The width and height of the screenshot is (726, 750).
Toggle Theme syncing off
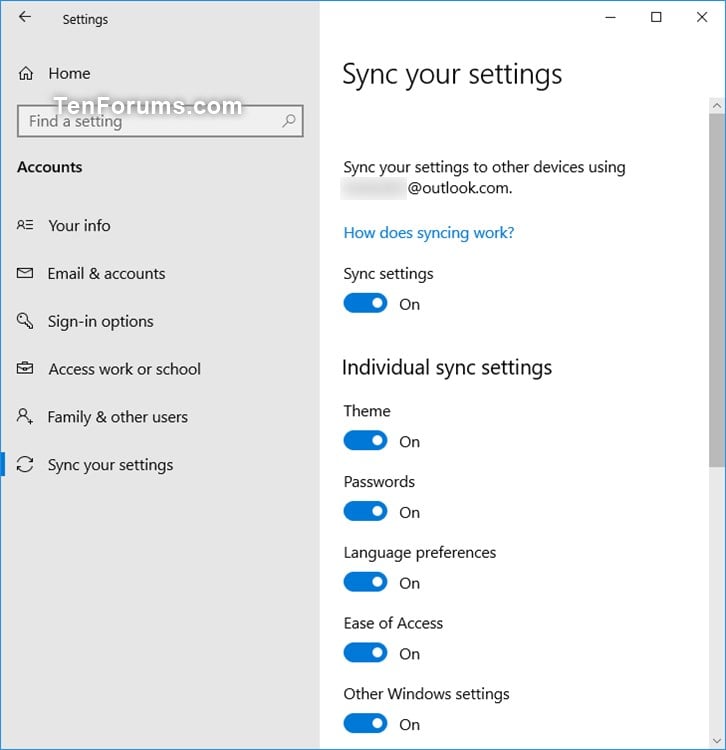tap(365, 441)
